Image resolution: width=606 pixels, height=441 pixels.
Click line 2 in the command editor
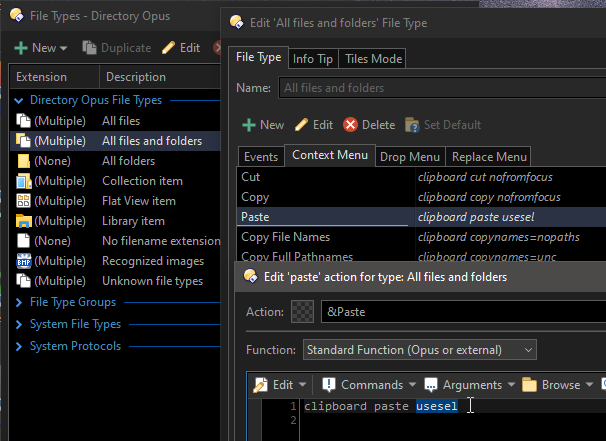pos(452,420)
